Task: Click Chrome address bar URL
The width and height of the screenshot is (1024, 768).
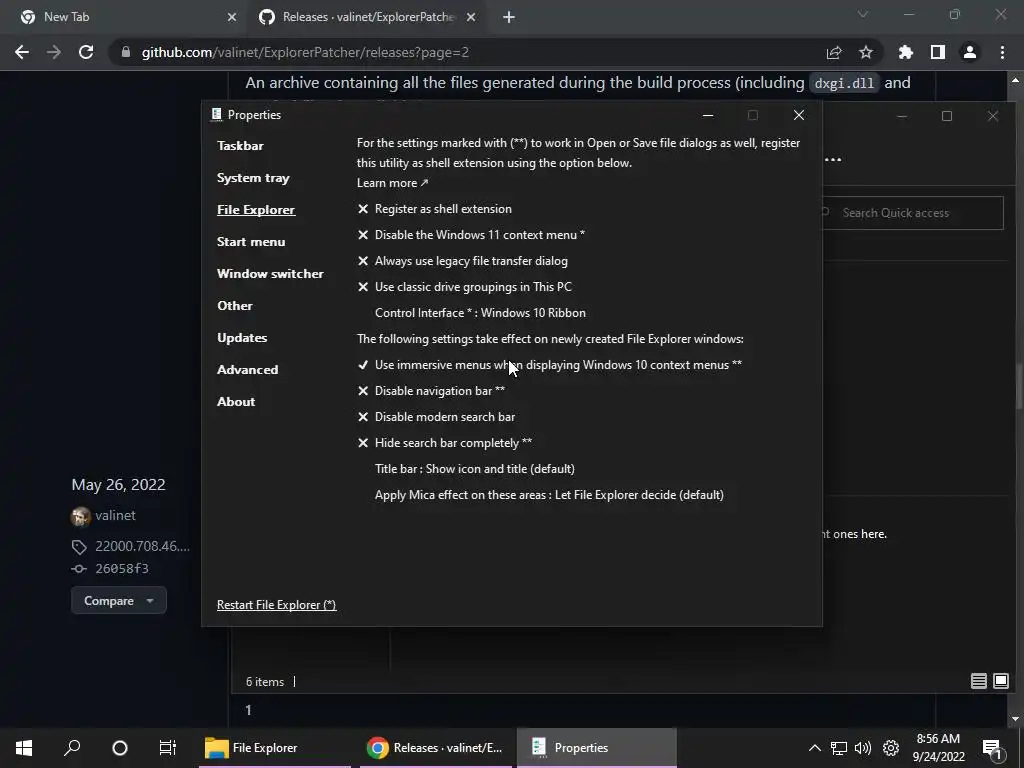Action: tap(305, 52)
